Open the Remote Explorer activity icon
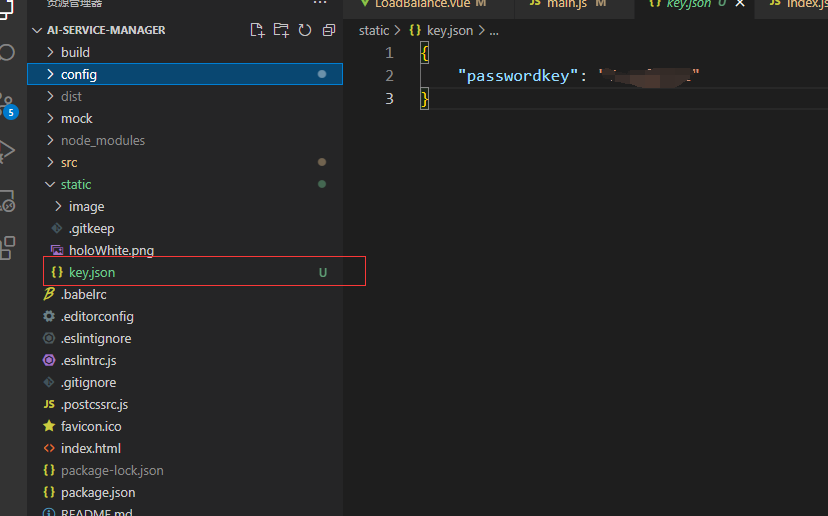Viewport: 828px width, 516px height. 7,201
